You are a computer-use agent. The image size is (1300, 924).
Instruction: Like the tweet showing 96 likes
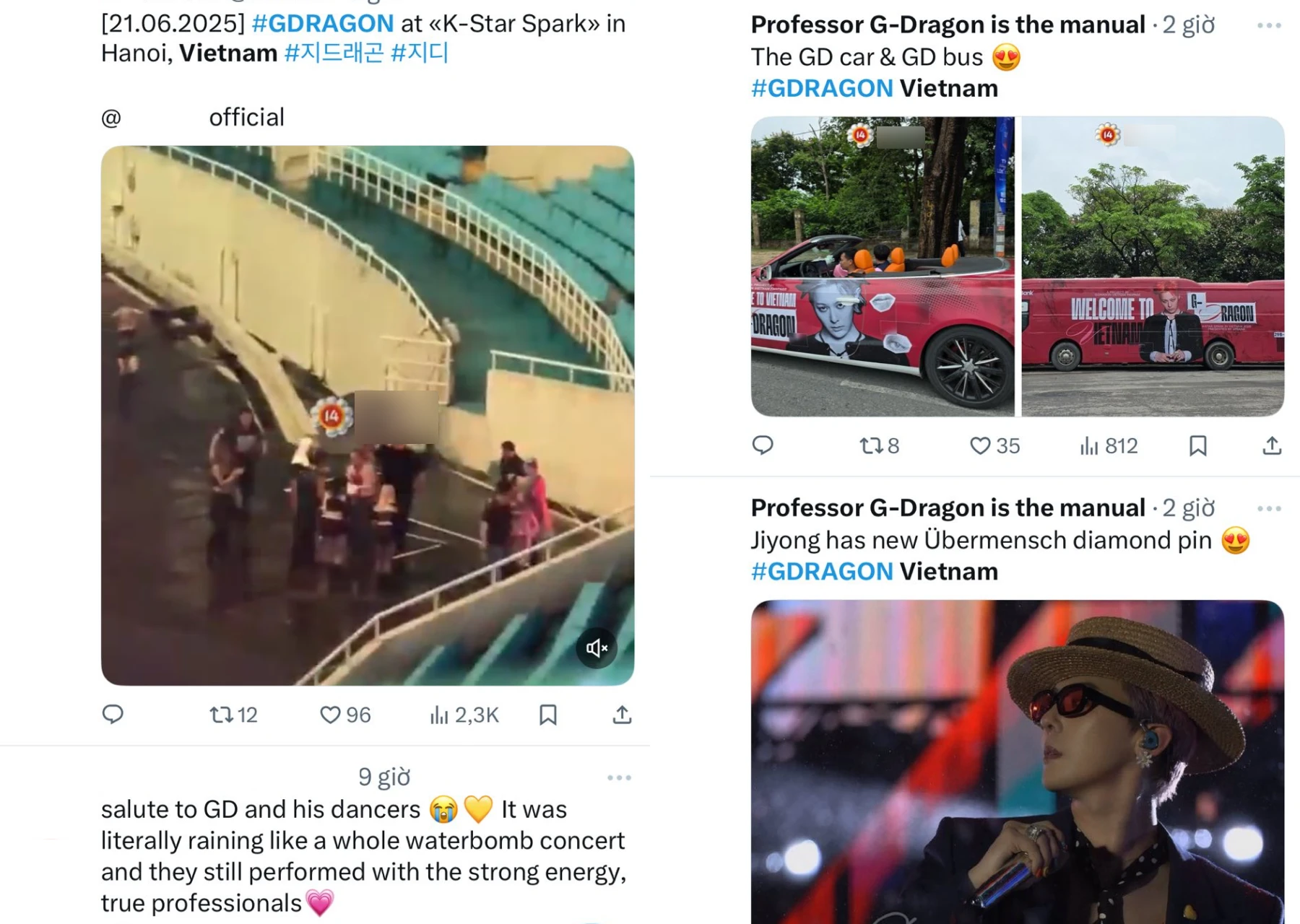[345, 715]
